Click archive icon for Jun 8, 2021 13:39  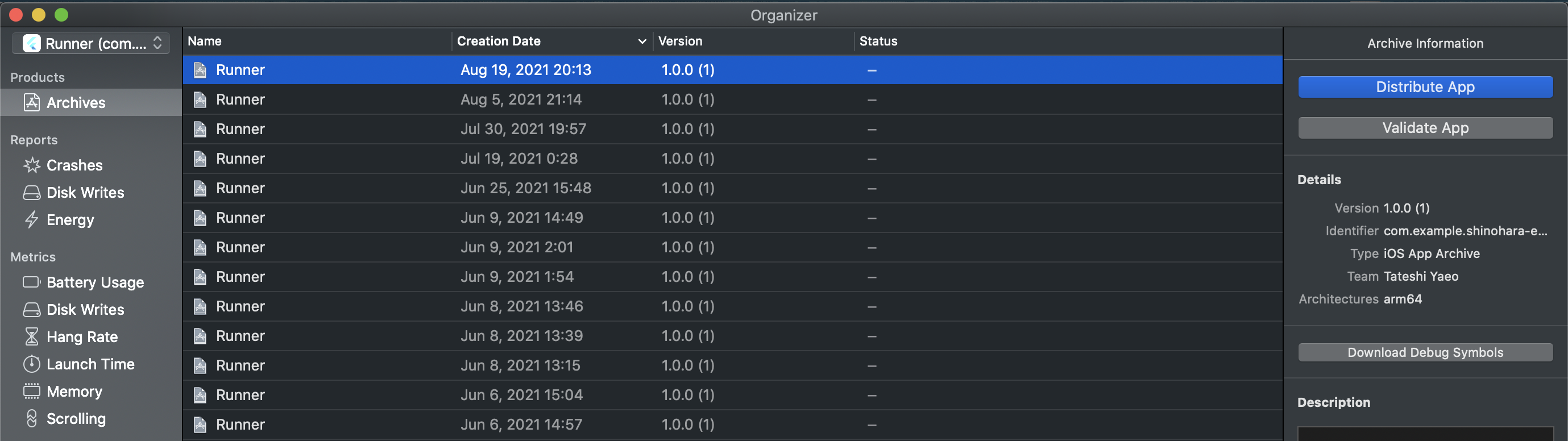click(x=200, y=336)
